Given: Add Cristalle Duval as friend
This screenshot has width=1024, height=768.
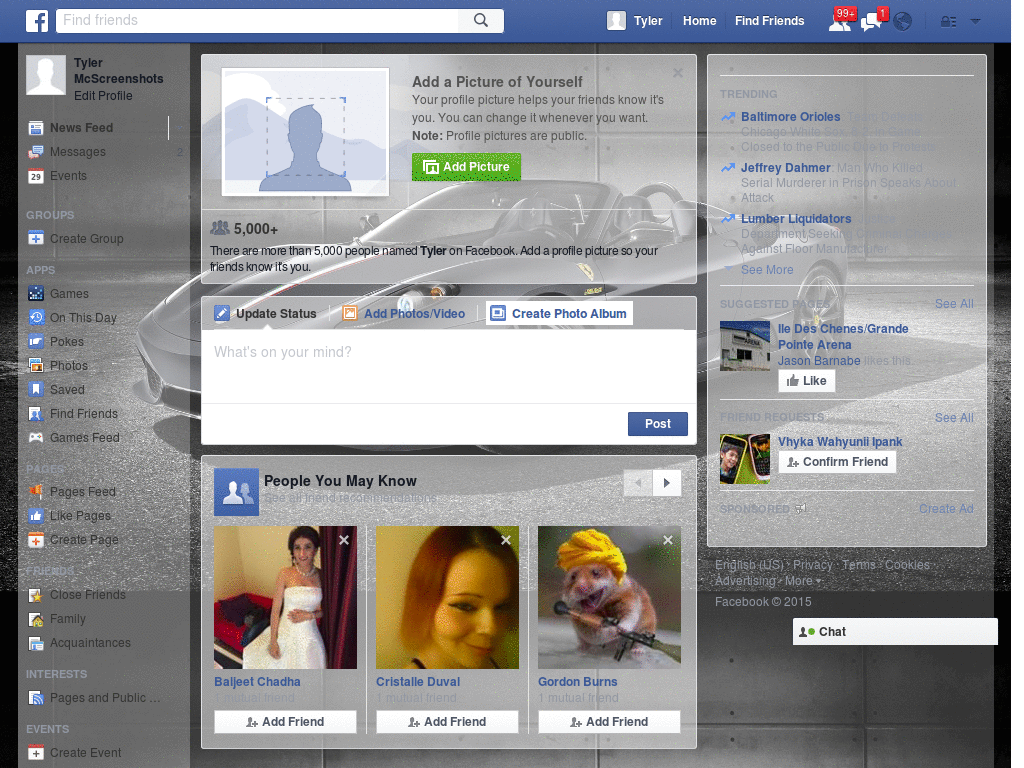Looking at the screenshot, I should (447, 722).
